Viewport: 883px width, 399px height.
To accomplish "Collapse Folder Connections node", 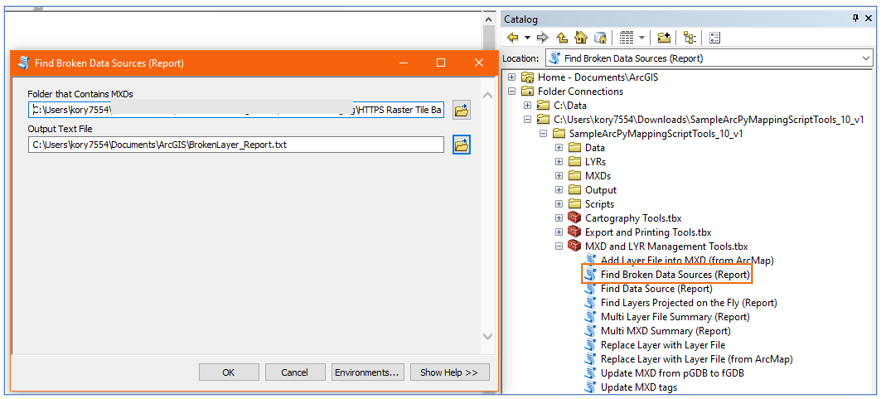I will 511,91.
